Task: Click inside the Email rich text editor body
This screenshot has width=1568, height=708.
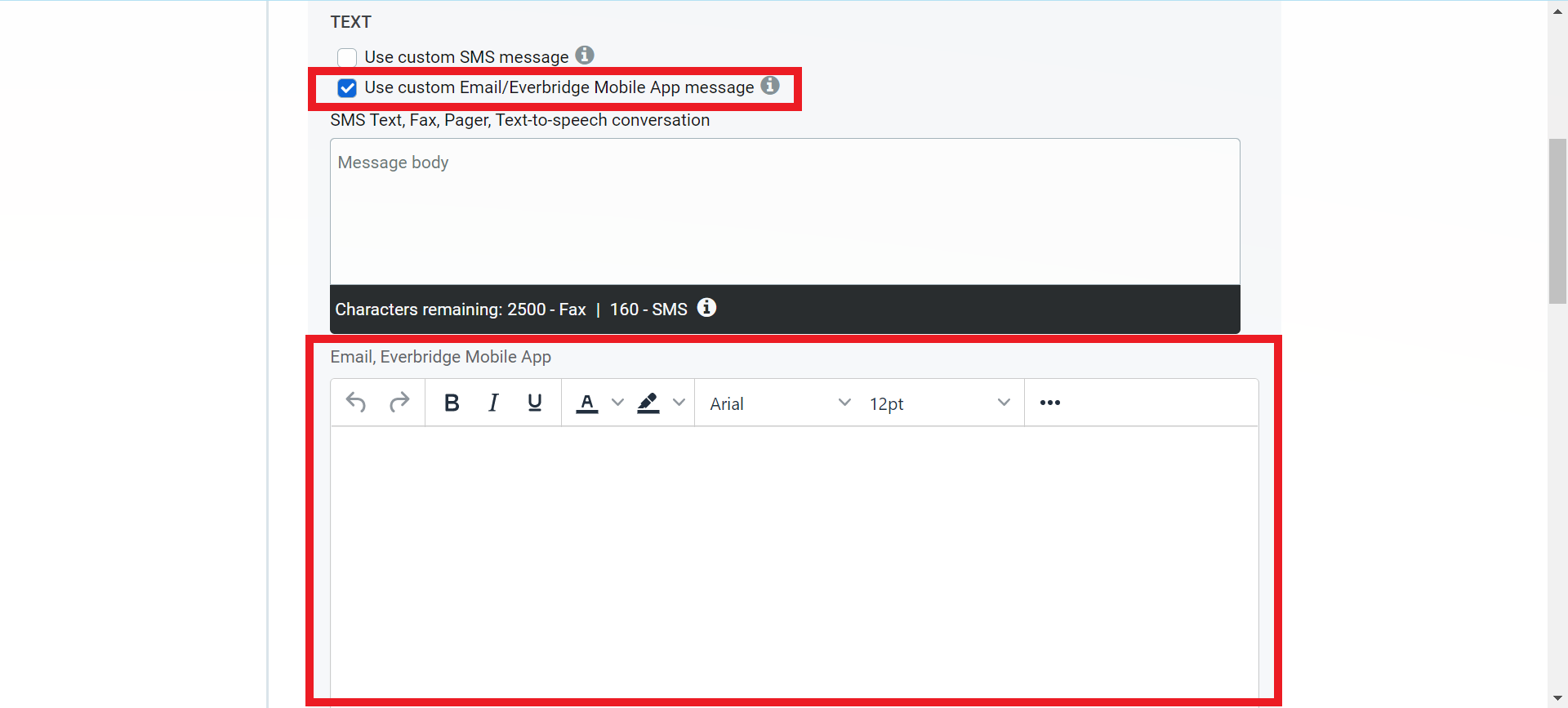Action: 795,563
